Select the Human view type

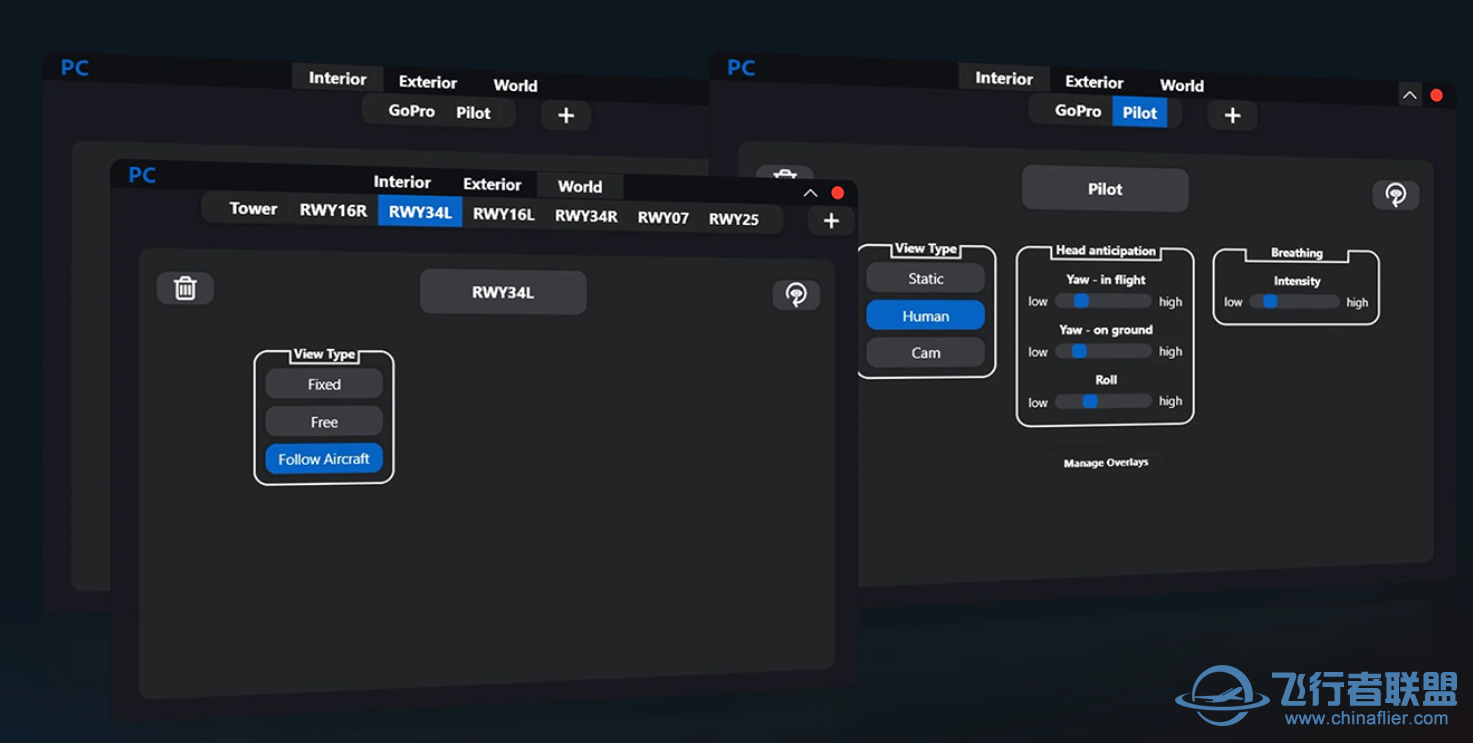pyautogui.click(x=925, y=316)
